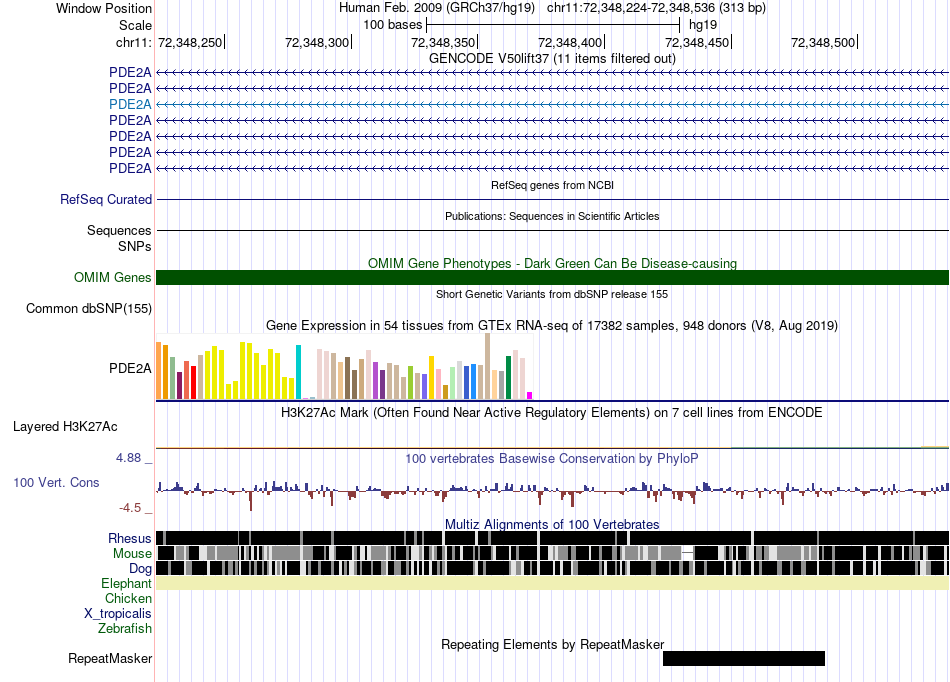Viewport: 950px width, 682px height.
Task: Click the Mouse alignment row
Action: pos(552,553)
